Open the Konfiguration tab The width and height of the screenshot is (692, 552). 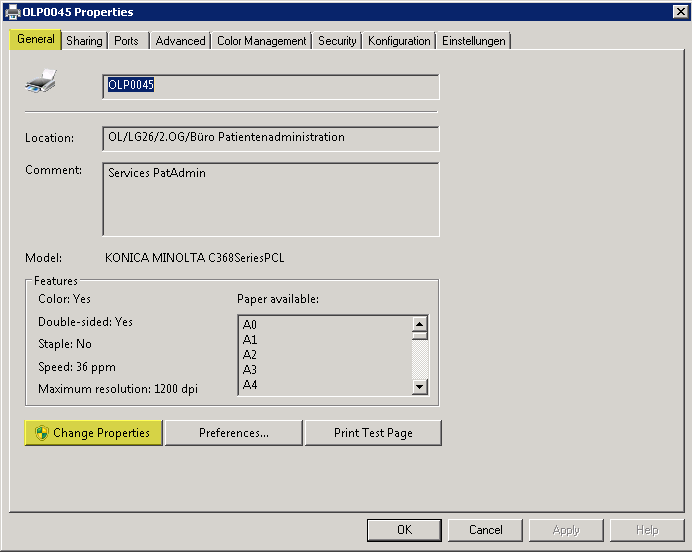click(x=399, y=41)
